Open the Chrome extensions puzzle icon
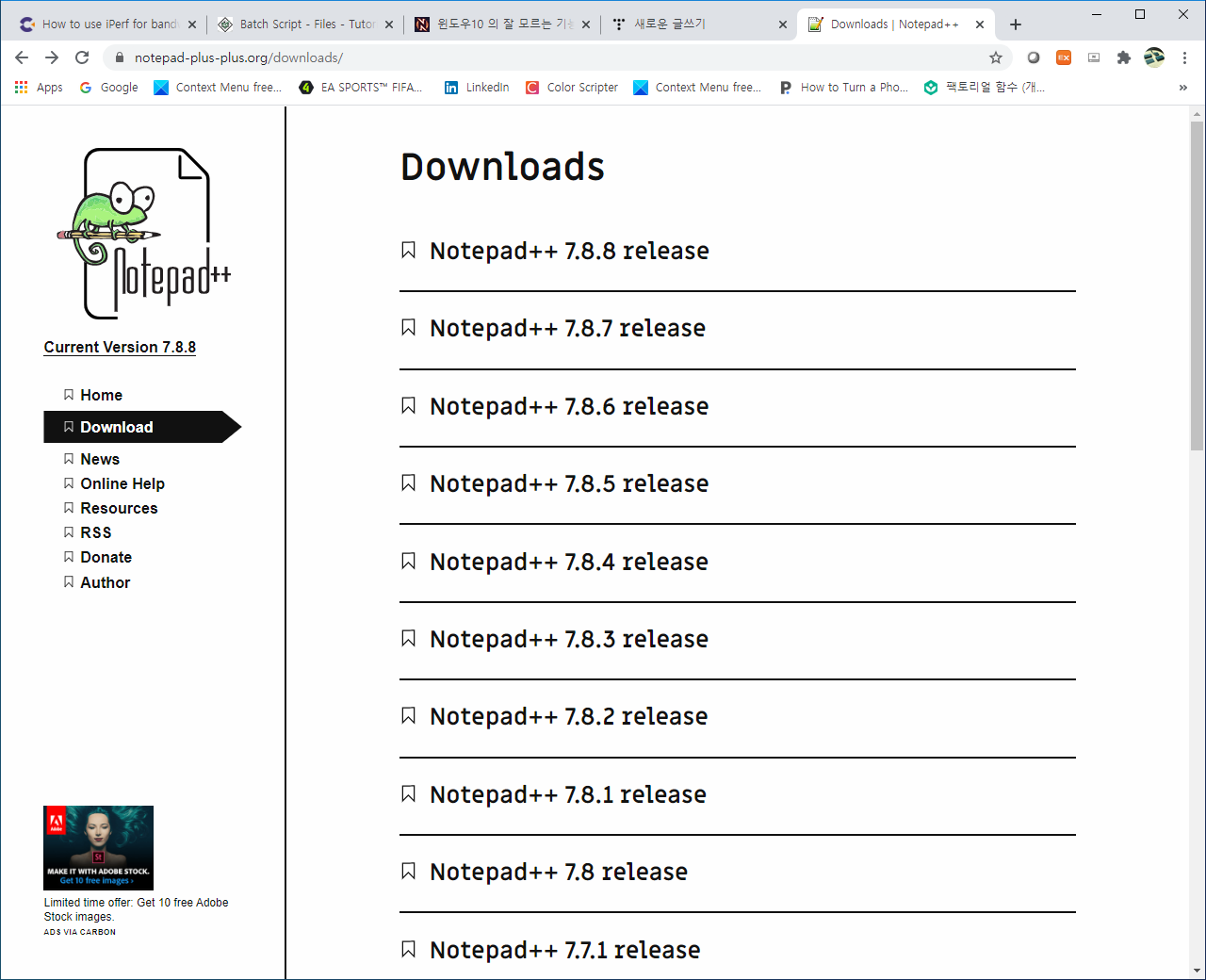This screenshot has height=980, width=1206. [1124, 57]
